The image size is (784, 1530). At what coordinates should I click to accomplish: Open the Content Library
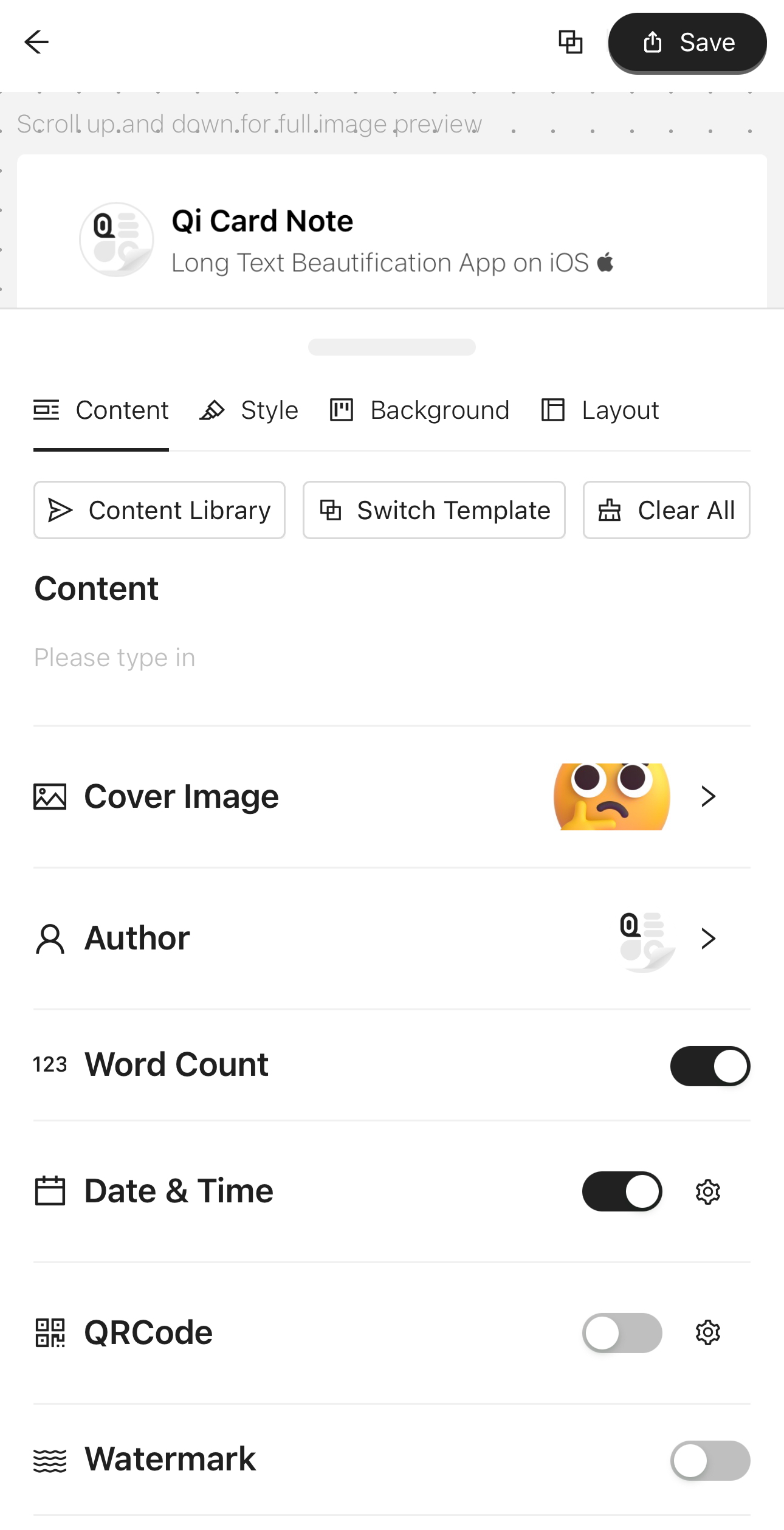point(159,510)
